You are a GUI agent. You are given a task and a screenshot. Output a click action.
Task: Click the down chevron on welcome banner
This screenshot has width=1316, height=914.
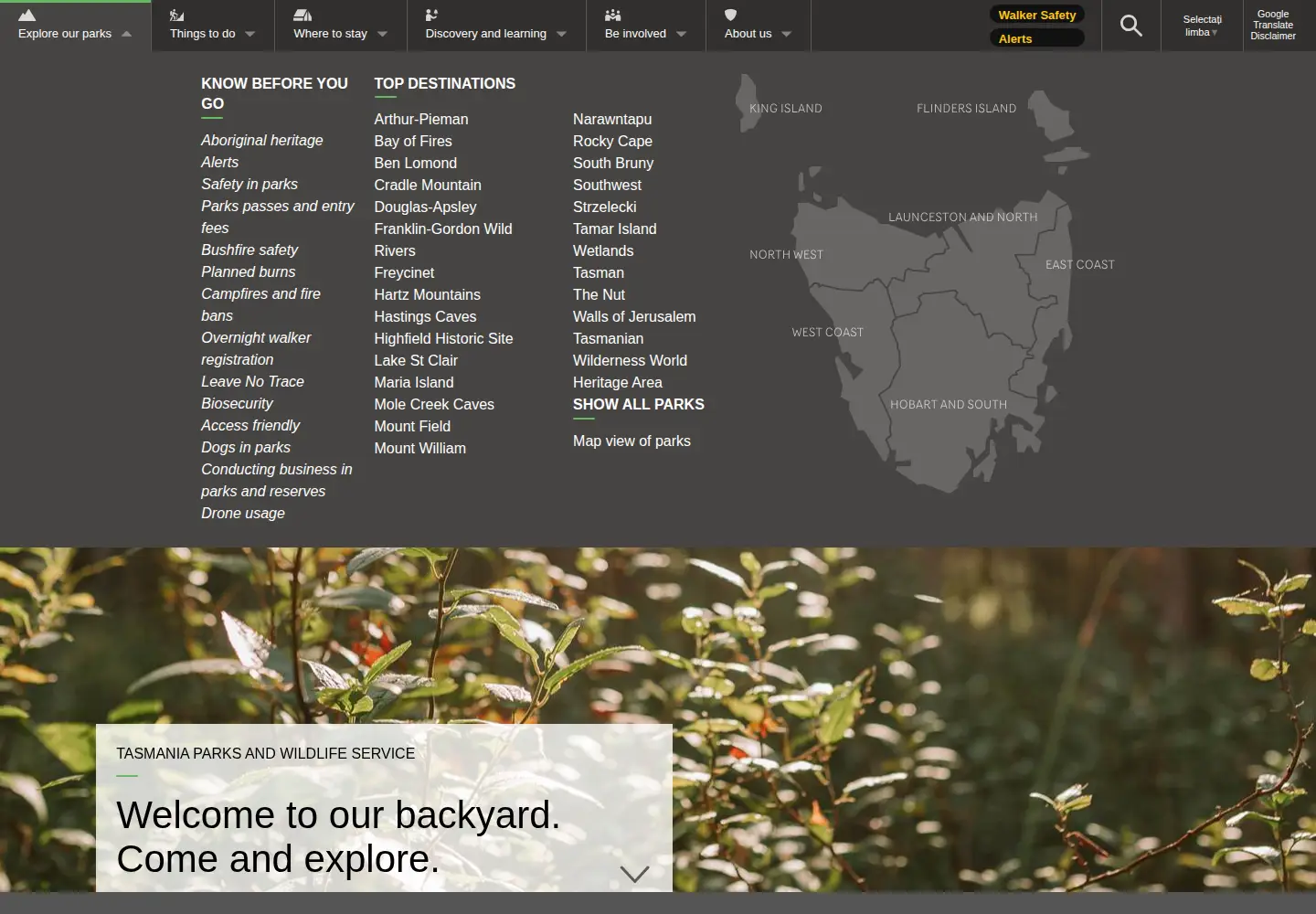coord(634,874)
